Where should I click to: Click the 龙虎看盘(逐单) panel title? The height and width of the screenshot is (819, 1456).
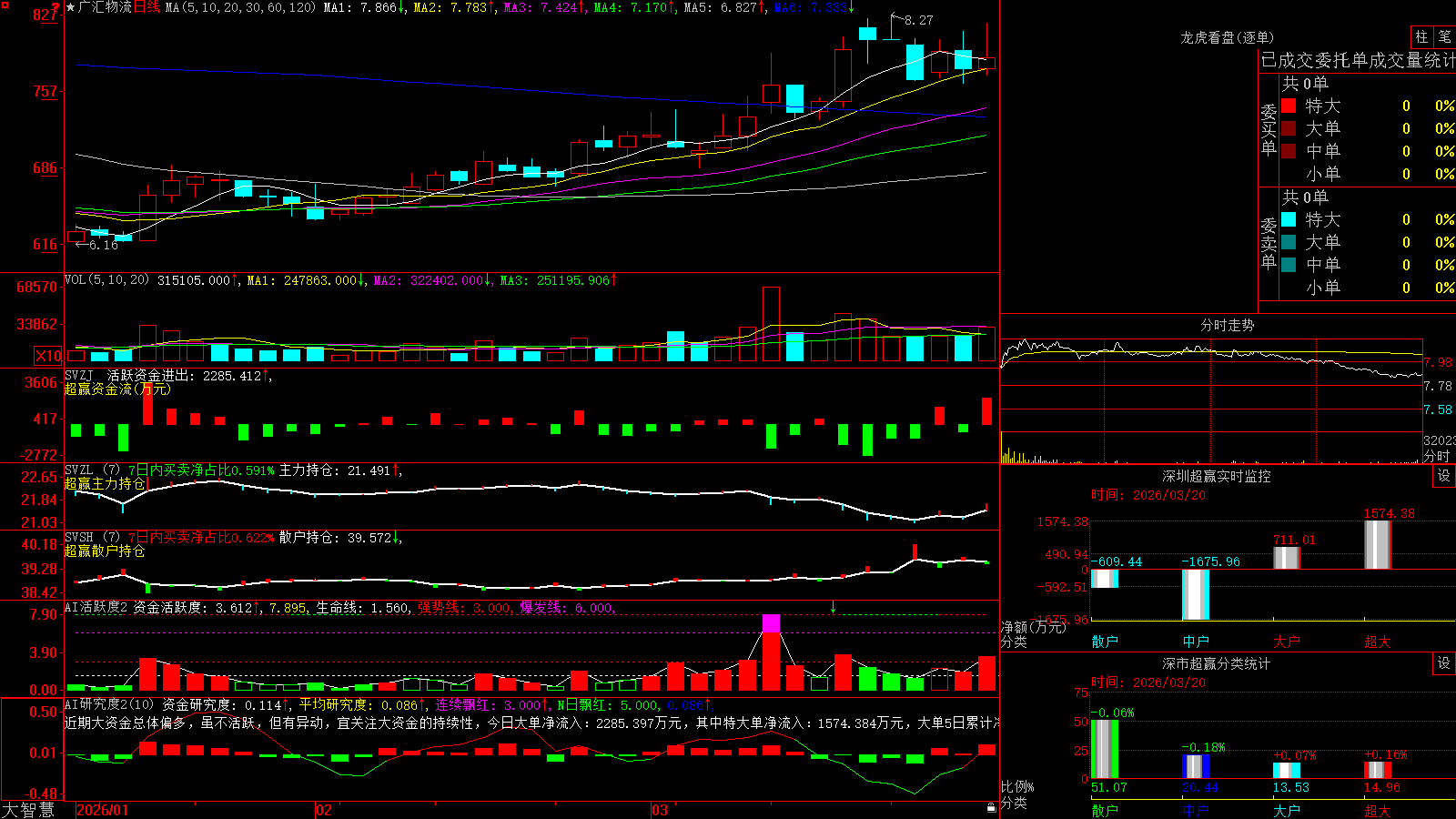click(x=1227, y=37)
